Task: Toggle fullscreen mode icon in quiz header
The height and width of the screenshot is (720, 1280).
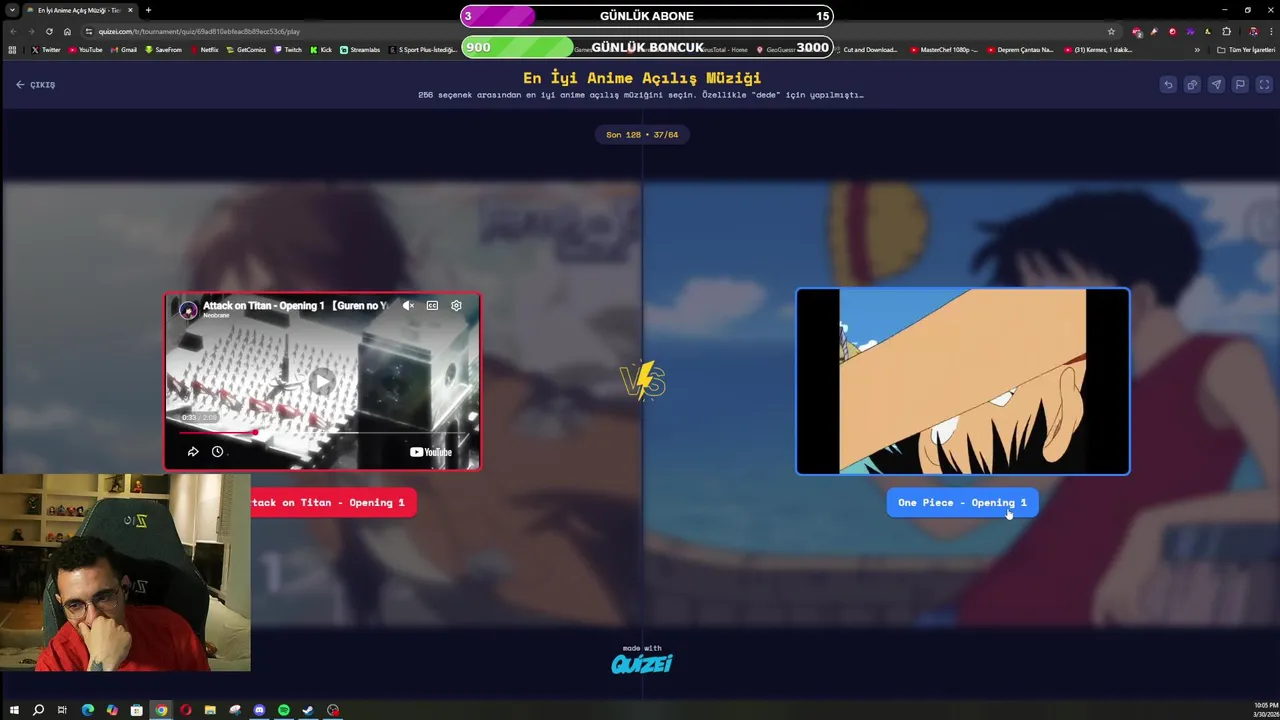Action: click(1264, 85)
